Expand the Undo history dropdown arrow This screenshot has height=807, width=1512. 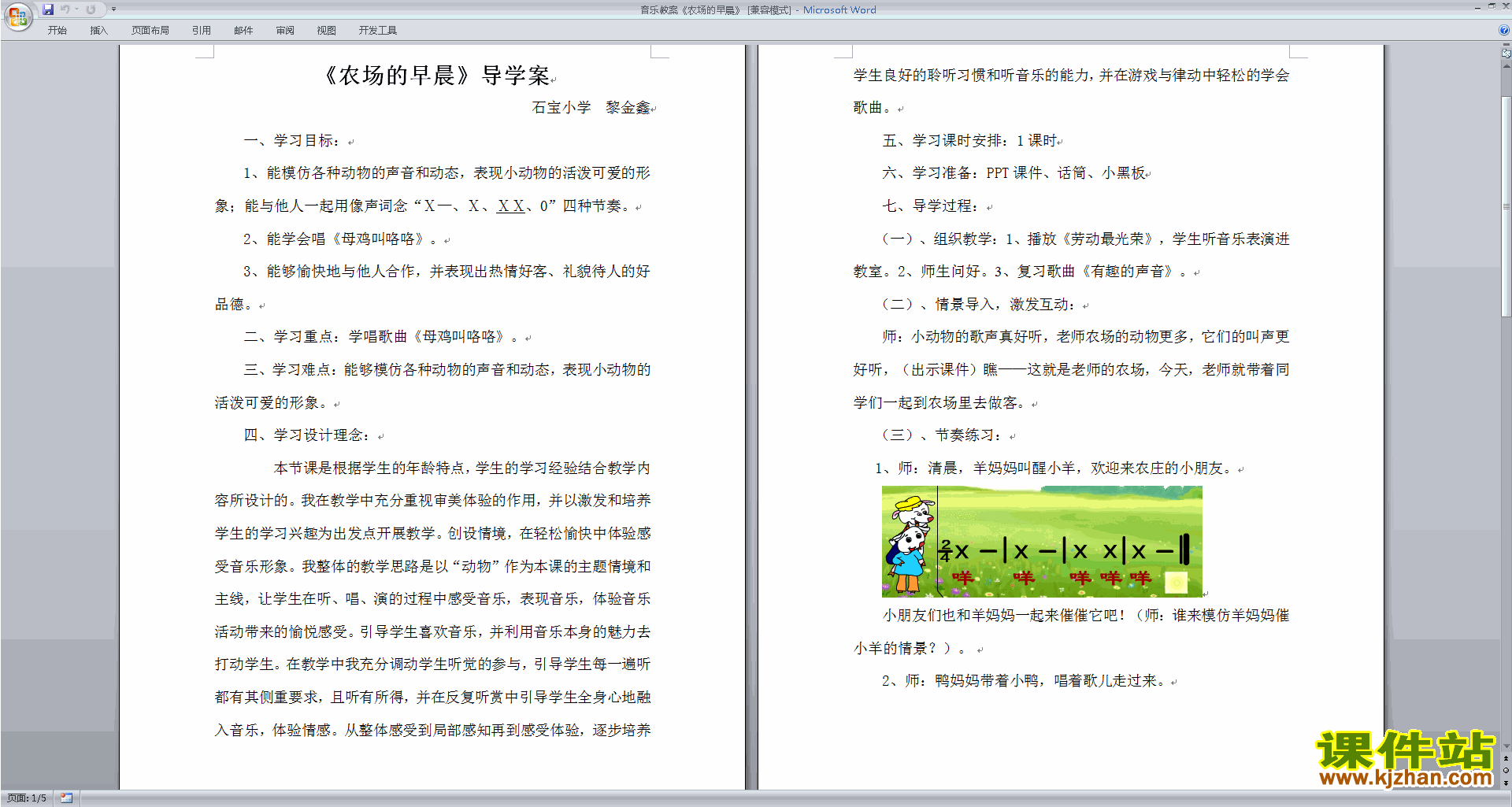pos(76,9)
